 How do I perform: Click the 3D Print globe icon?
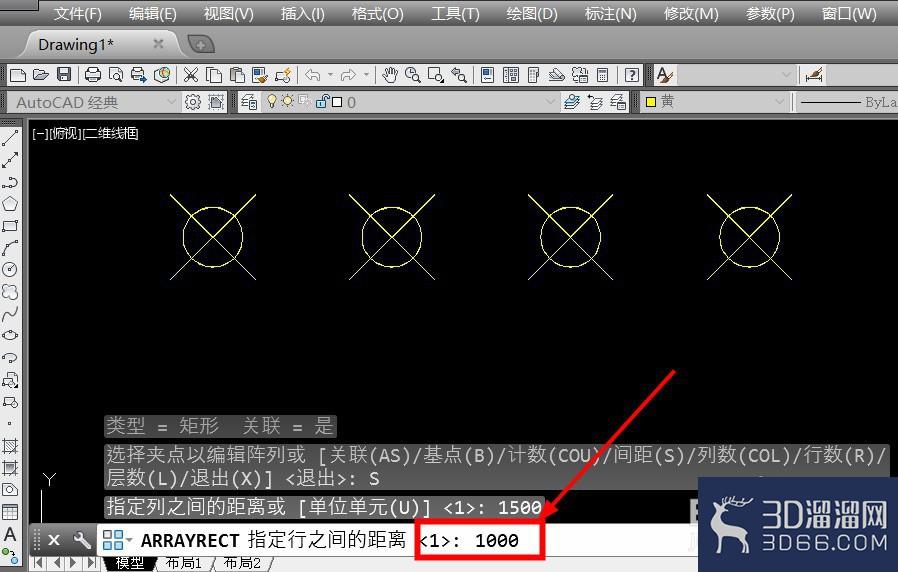tap(163, 75)
